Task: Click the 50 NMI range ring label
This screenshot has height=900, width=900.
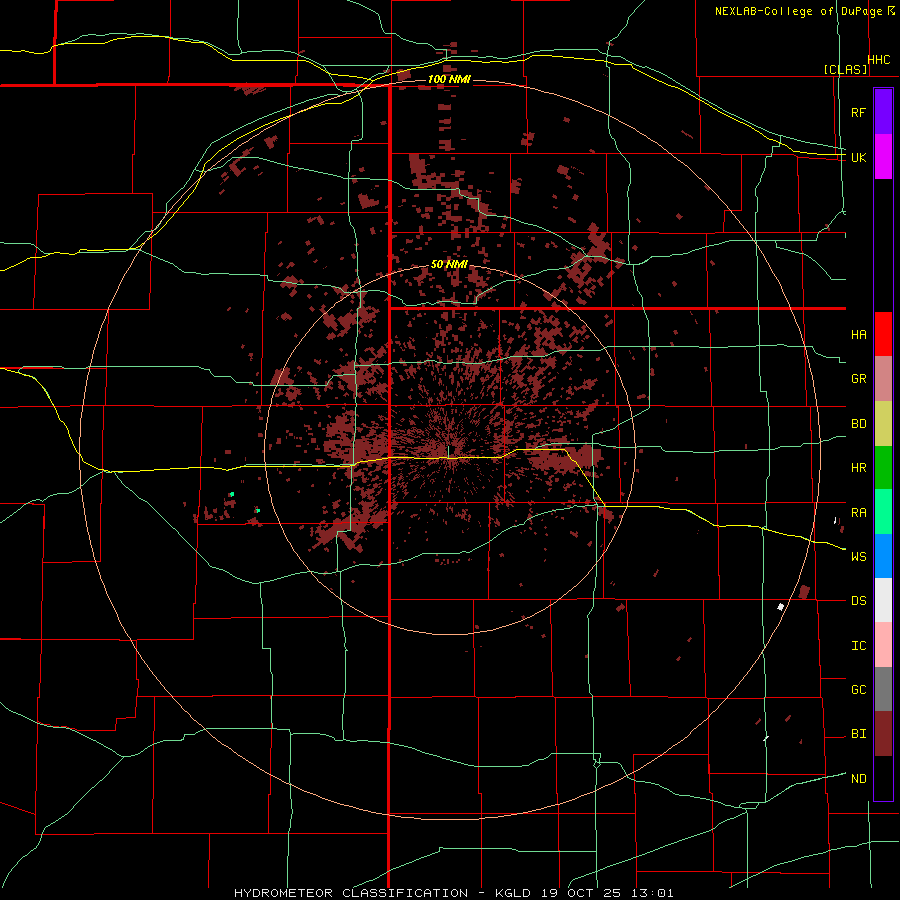Action: pyautogui.click(x=449, y=265)
